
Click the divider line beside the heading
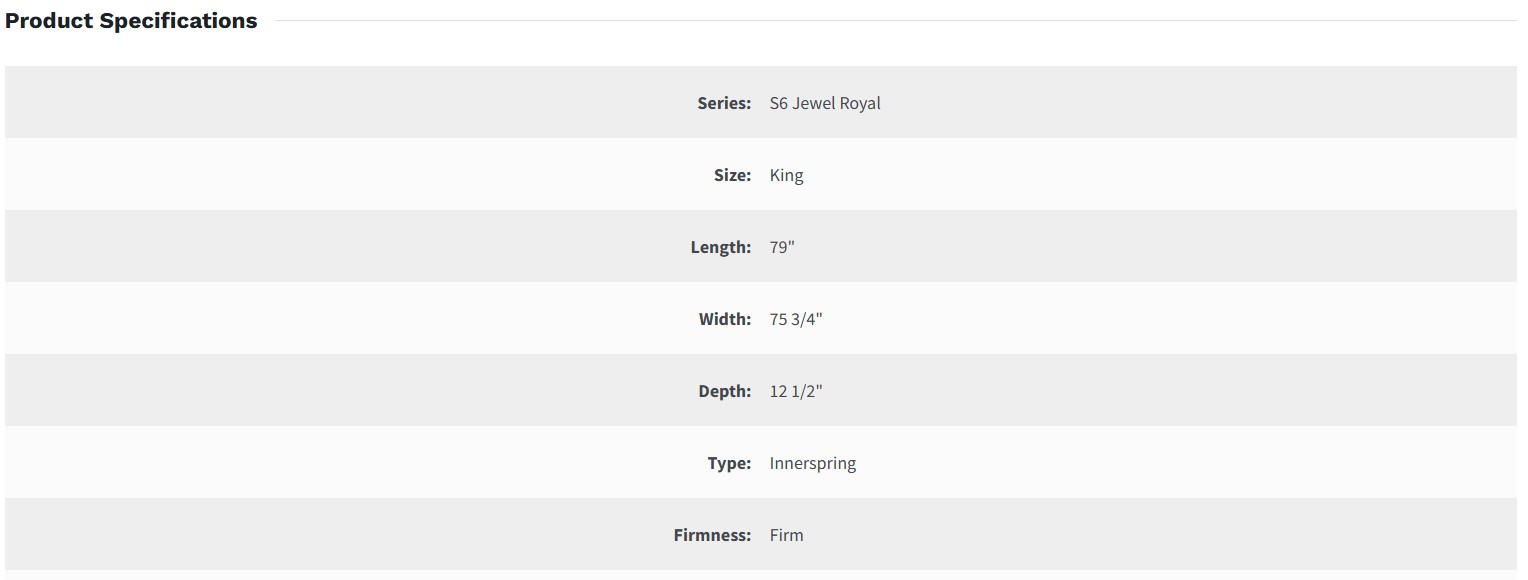pos(895,20)
